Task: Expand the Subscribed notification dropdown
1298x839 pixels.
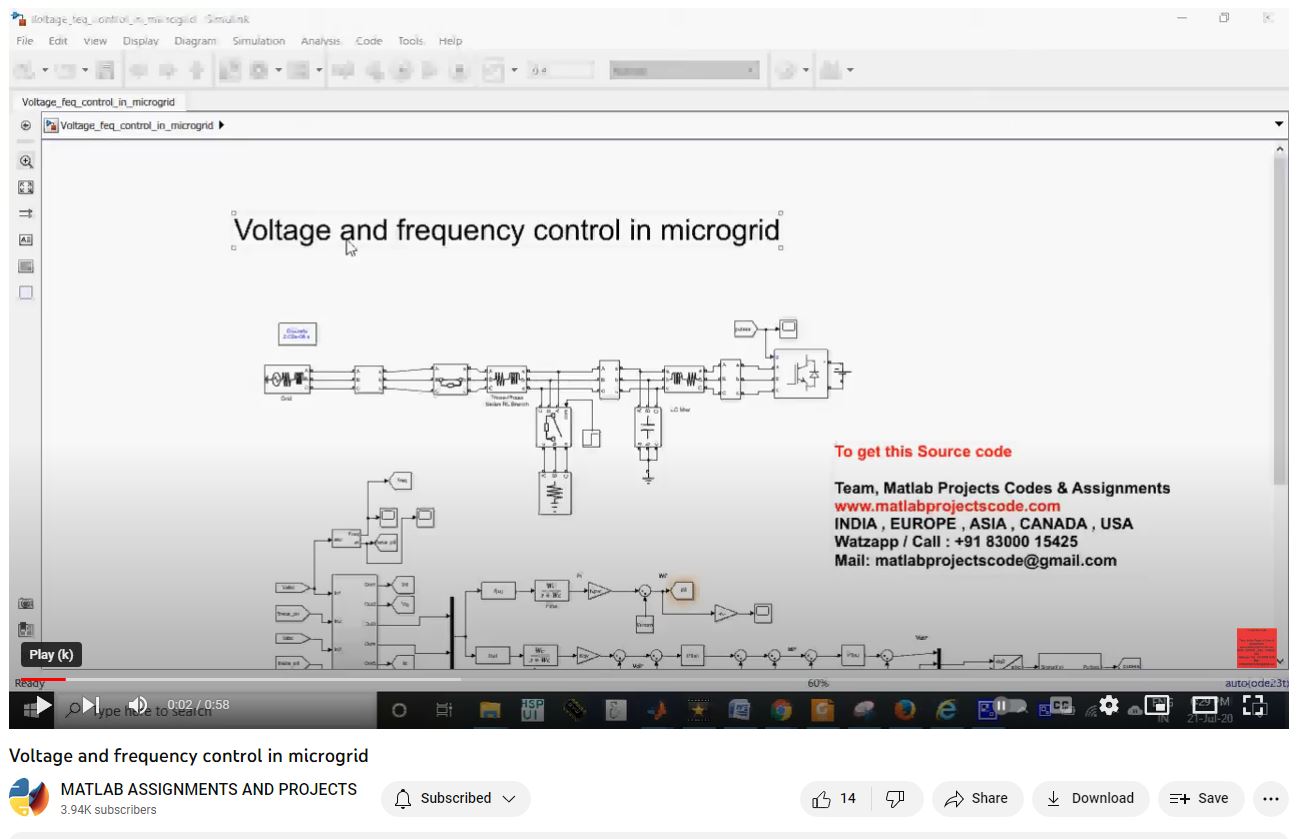Action: point(455,798)
